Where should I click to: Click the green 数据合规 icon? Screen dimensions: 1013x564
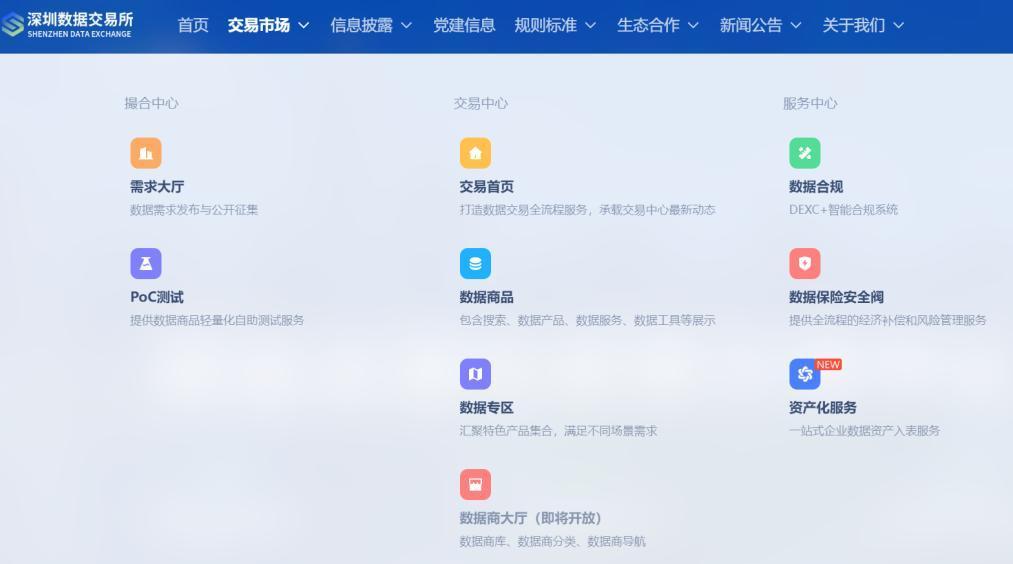tap(804, 153)
